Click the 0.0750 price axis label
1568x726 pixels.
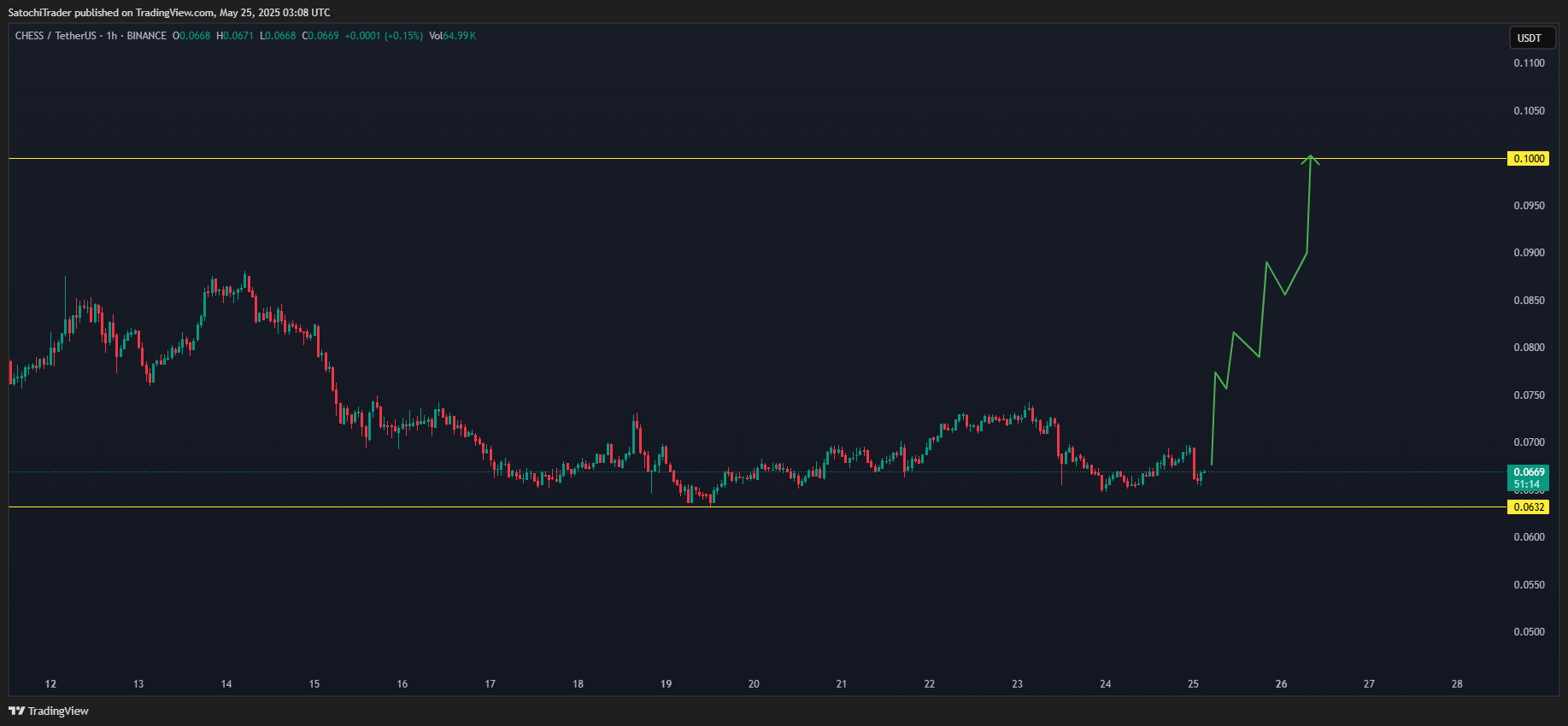coord(1529,395)
